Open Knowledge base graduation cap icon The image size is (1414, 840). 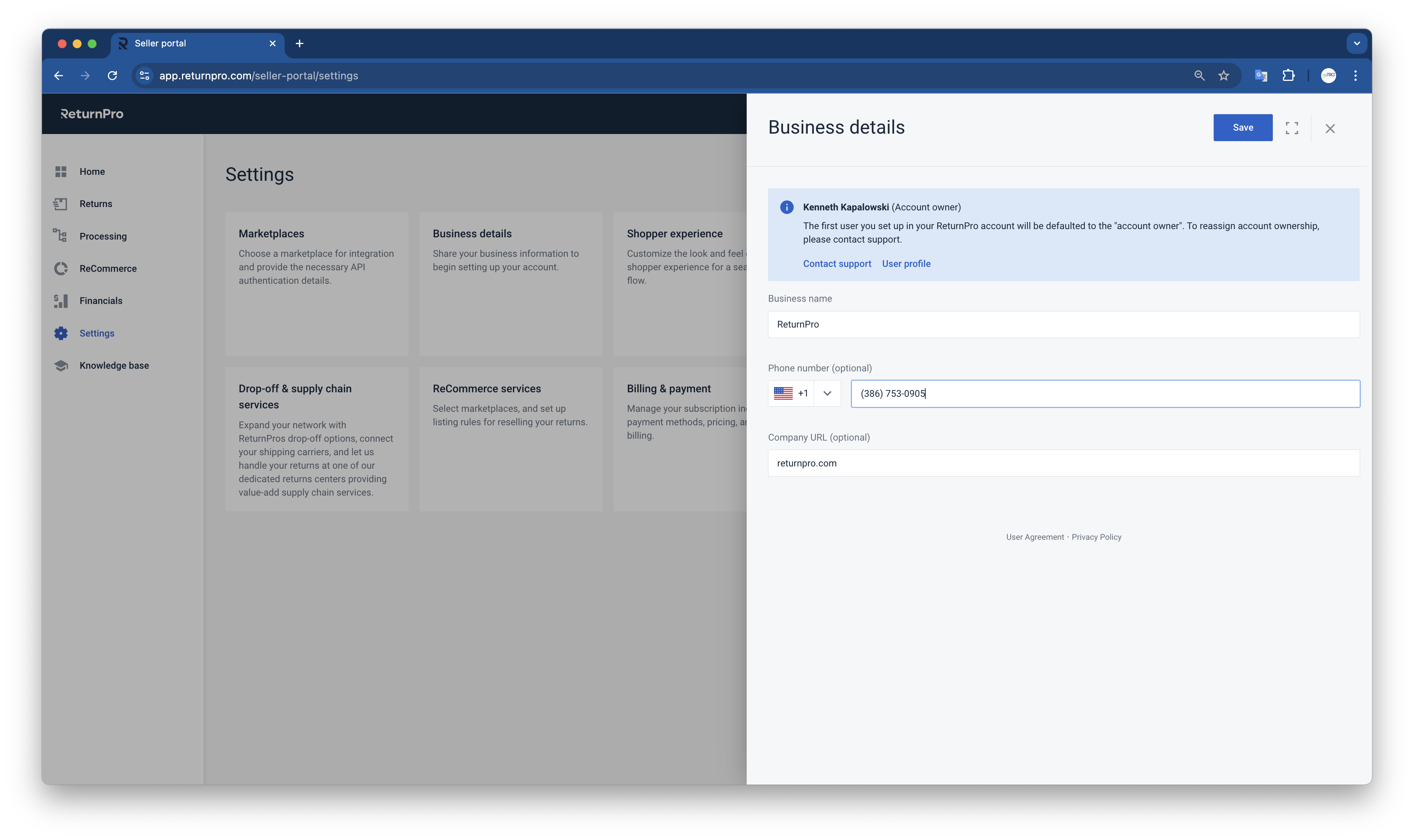[61, 366]
